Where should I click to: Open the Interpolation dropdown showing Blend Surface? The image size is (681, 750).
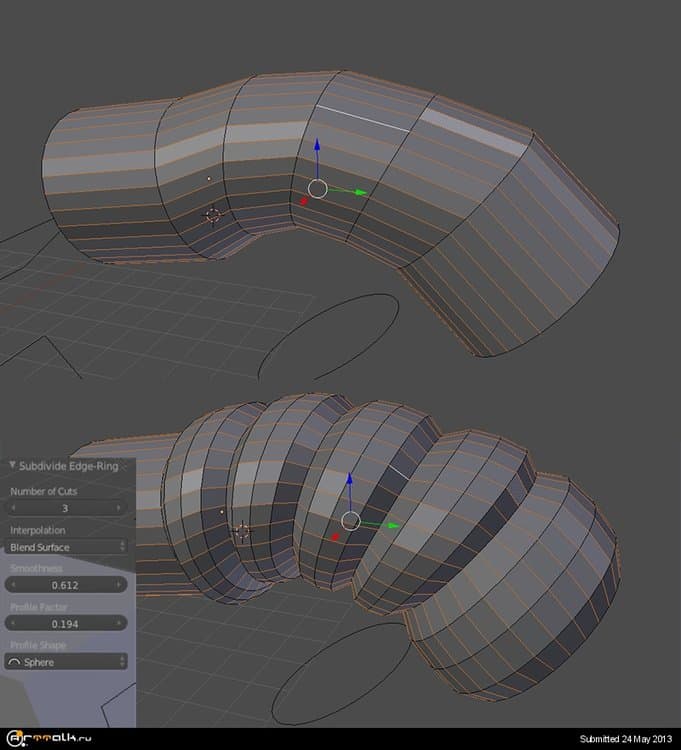click(67, 547)
